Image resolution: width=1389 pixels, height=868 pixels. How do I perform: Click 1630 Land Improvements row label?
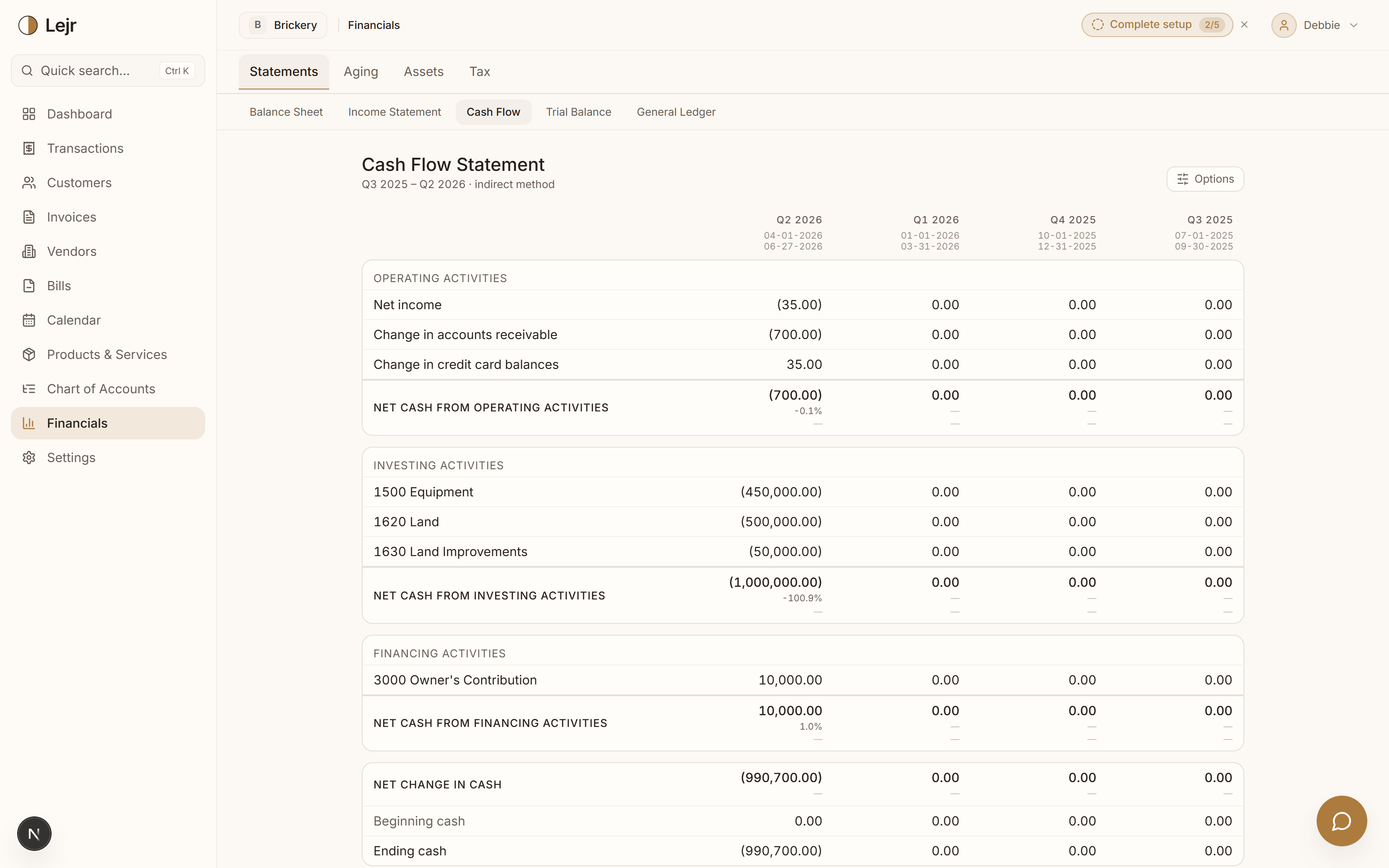point(450,552)
